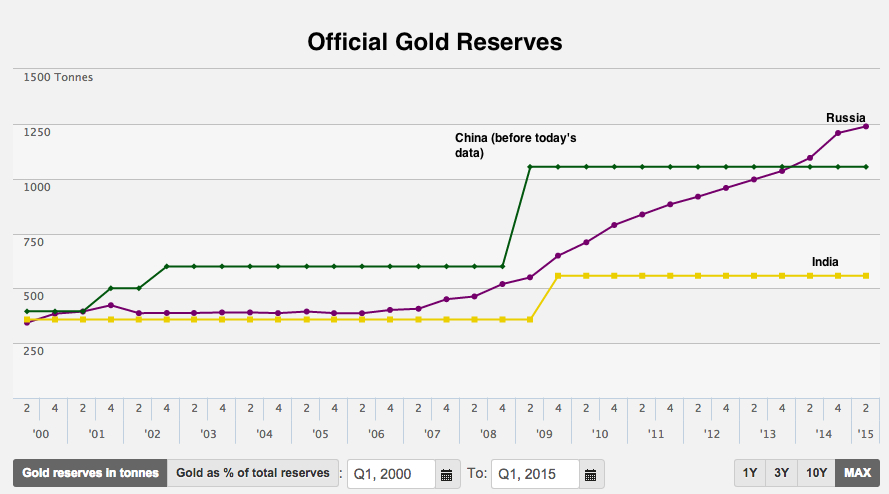Select the MAX time range
889x494 pixels.
(857, 473)
